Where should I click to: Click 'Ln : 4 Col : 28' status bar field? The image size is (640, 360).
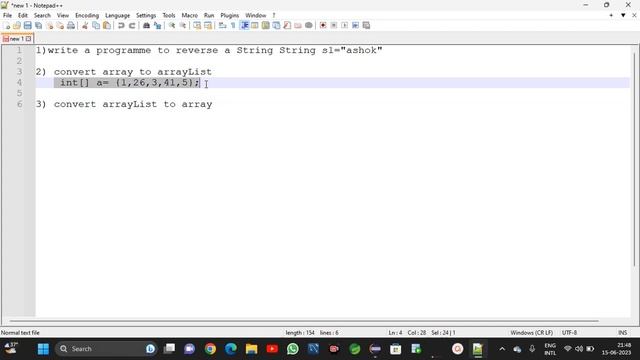(x=407, y=333)
